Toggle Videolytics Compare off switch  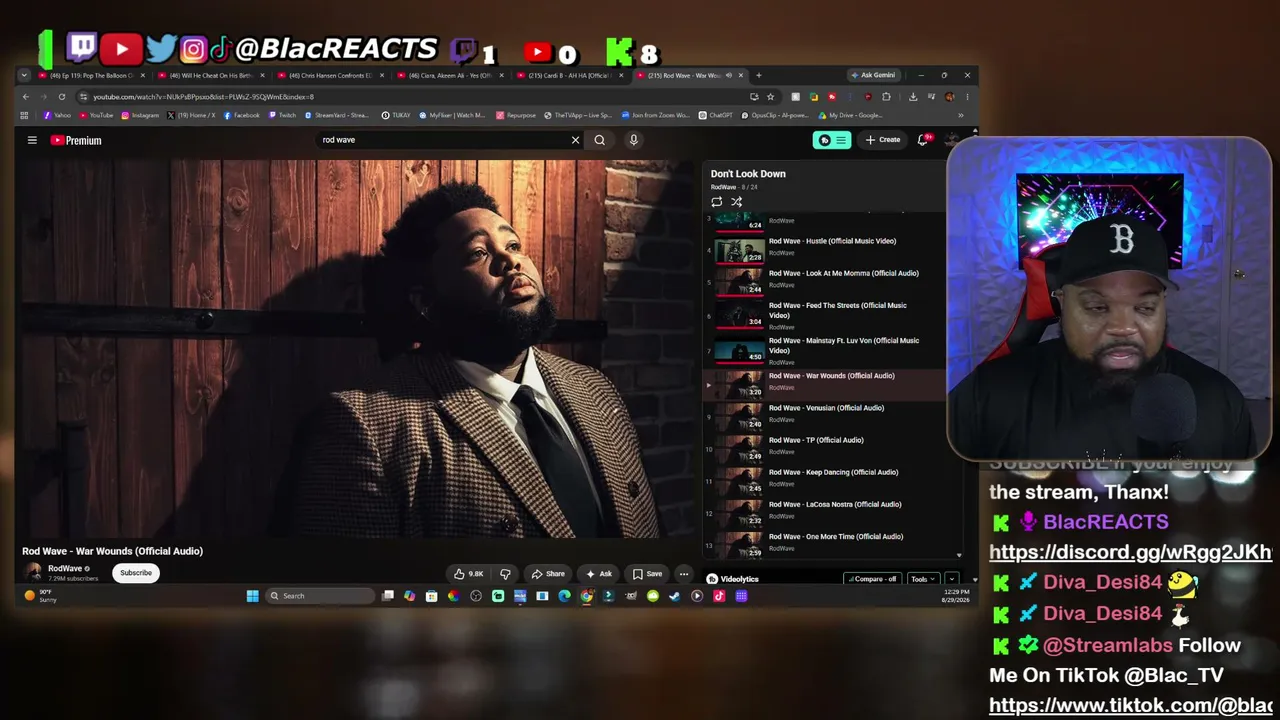pyautogui.click(x=875, y=579)
